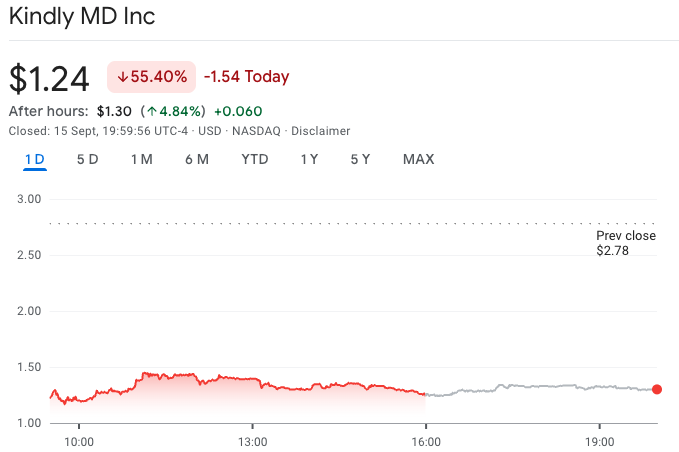The height and width of the screenshot is (452, 679).
Task: Click the 13:00 time axis label
Action: pos(252,441)
